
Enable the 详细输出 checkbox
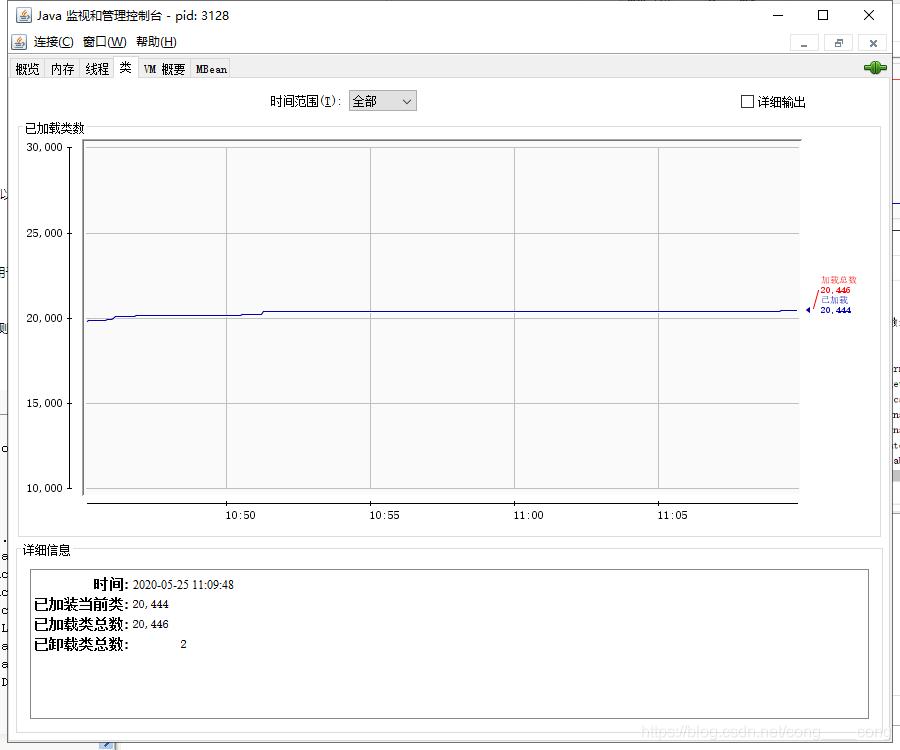(746, 101)
